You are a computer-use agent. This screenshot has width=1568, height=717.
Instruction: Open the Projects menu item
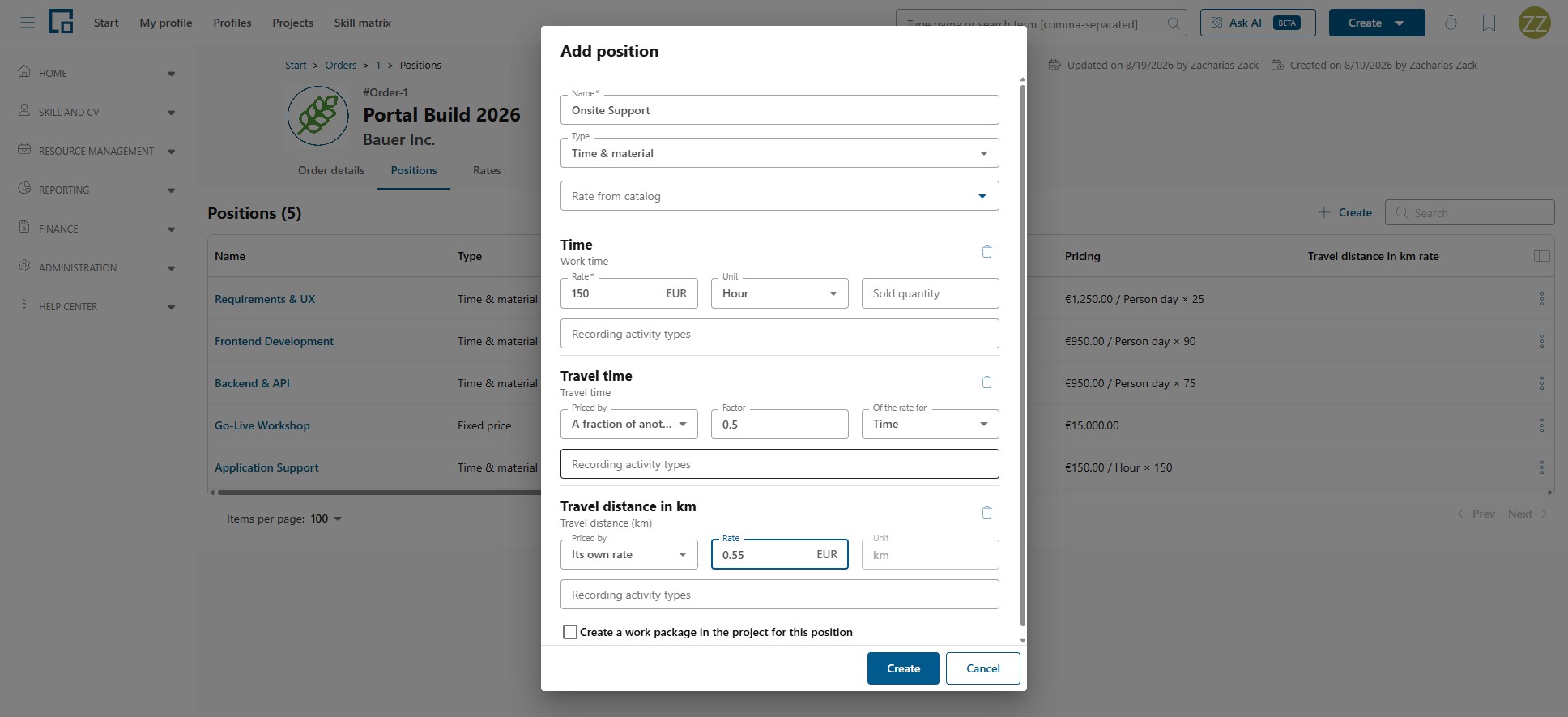pos(292,23)
